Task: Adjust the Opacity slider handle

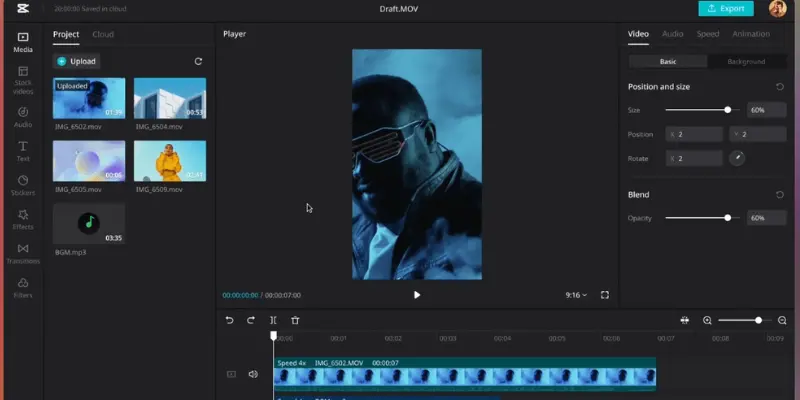Action: [x=727, y=217]
